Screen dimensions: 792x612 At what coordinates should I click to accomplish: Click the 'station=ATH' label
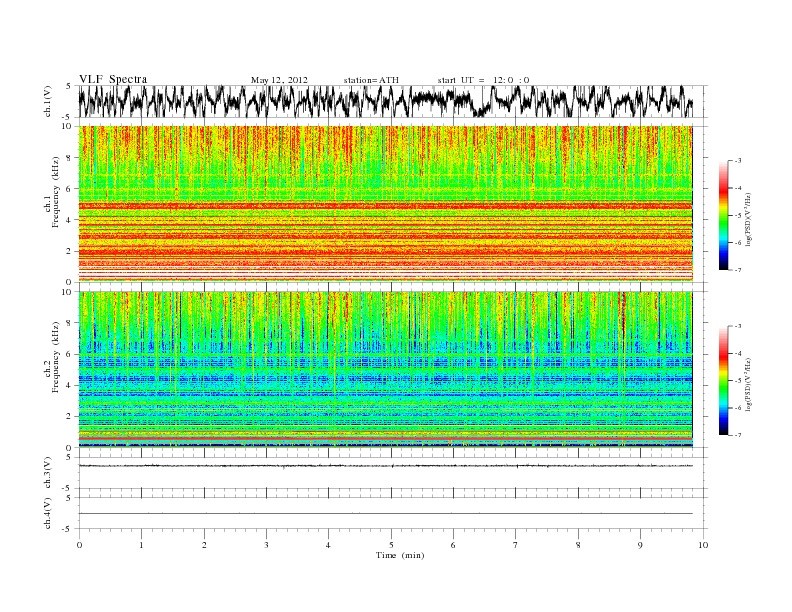[371, 80]
